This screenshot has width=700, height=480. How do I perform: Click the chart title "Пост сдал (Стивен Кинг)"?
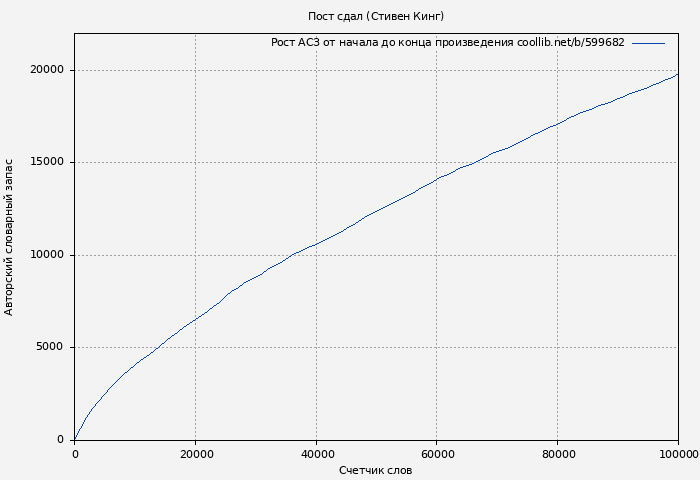[x=376, y=16]
